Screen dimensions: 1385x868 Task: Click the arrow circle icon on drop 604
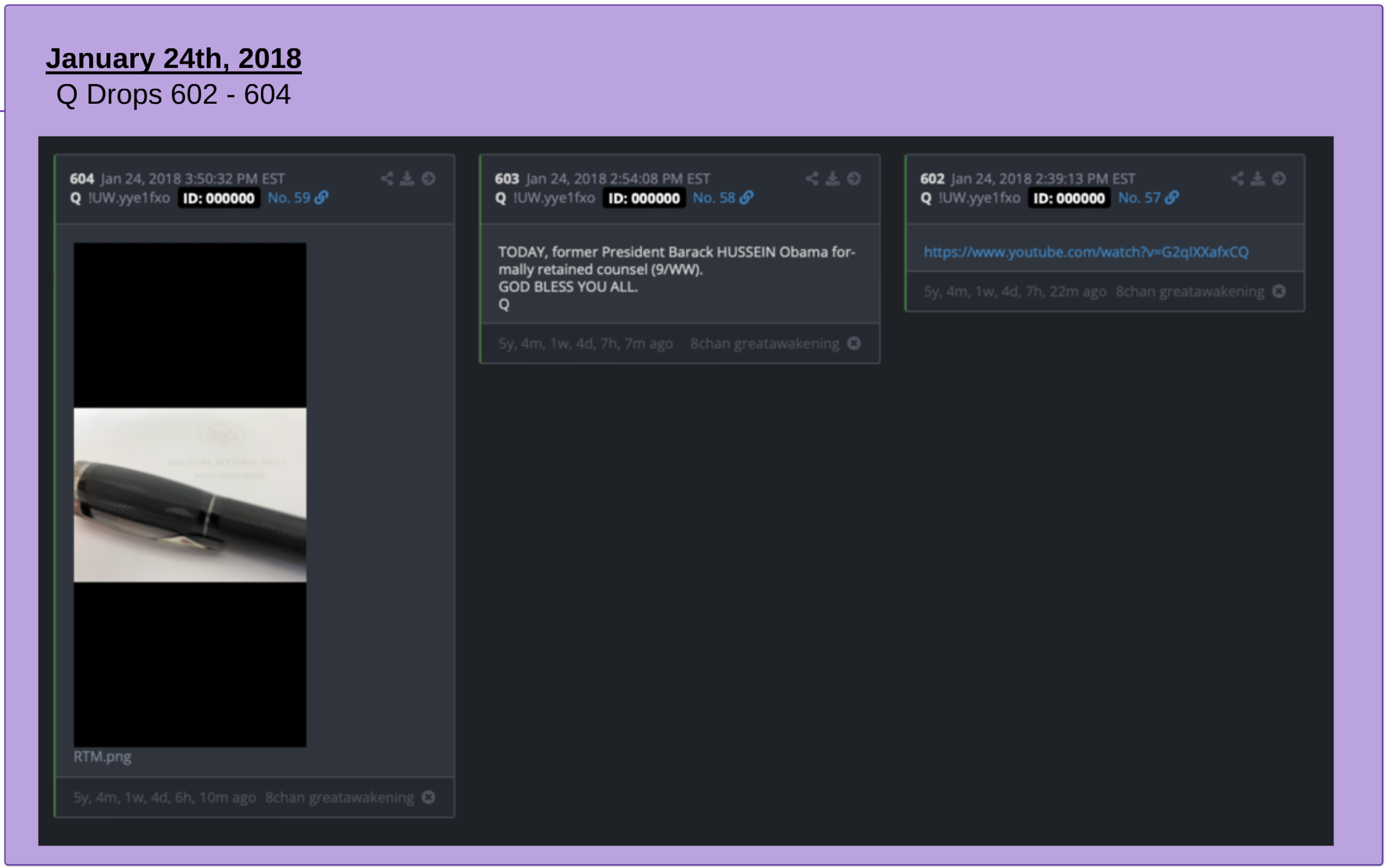click(428, 178)
